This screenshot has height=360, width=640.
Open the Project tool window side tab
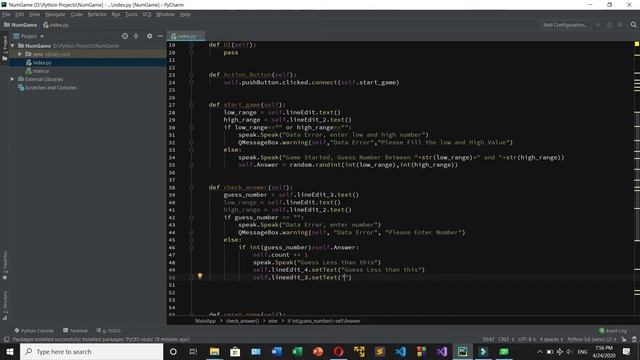tap(5, 48)
